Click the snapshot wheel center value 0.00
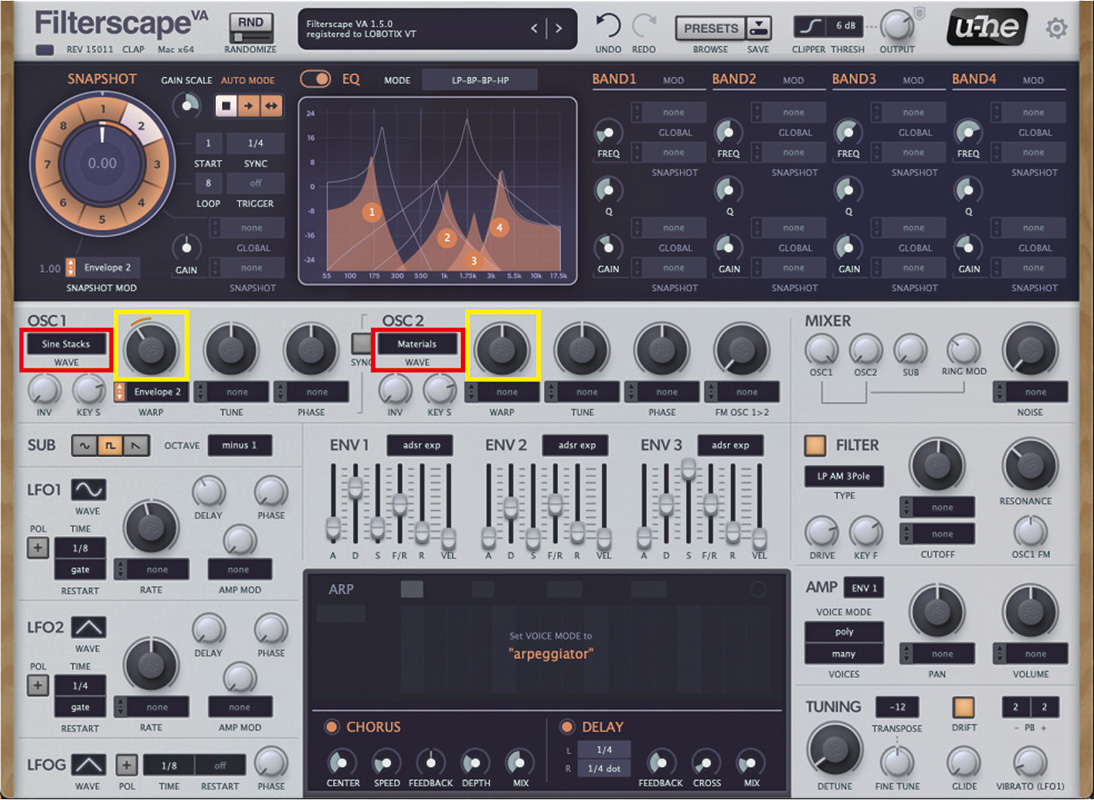 [x=102, y=163]
